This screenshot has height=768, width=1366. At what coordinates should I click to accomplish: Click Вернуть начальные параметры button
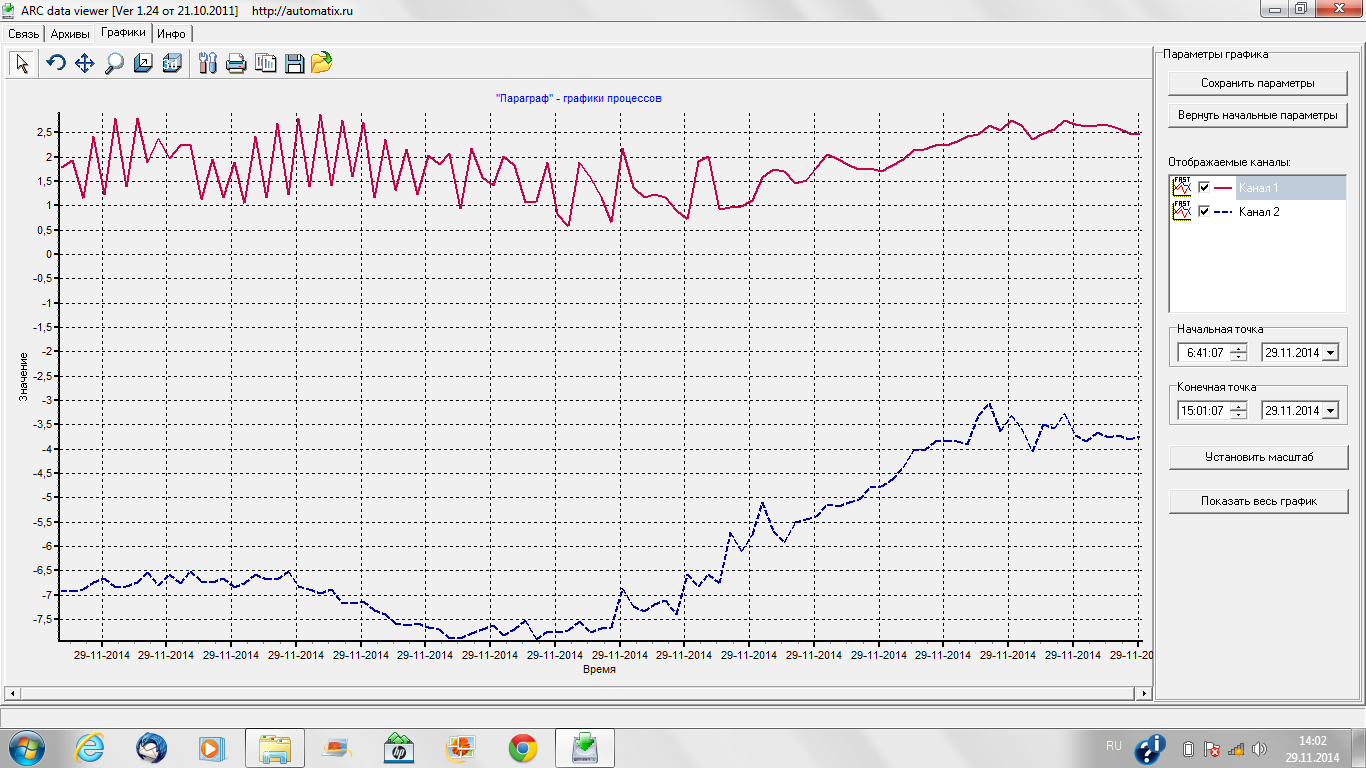coord(1258,115)
